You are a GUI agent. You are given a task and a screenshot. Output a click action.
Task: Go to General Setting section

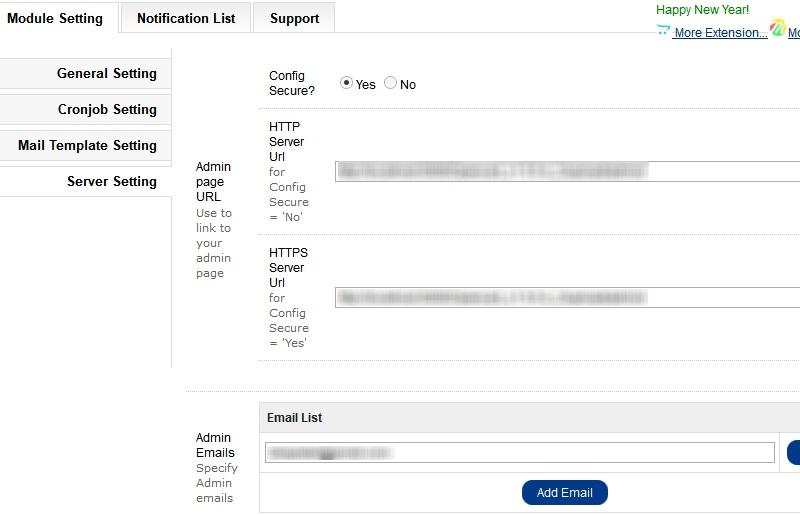[x=106, y=74]
